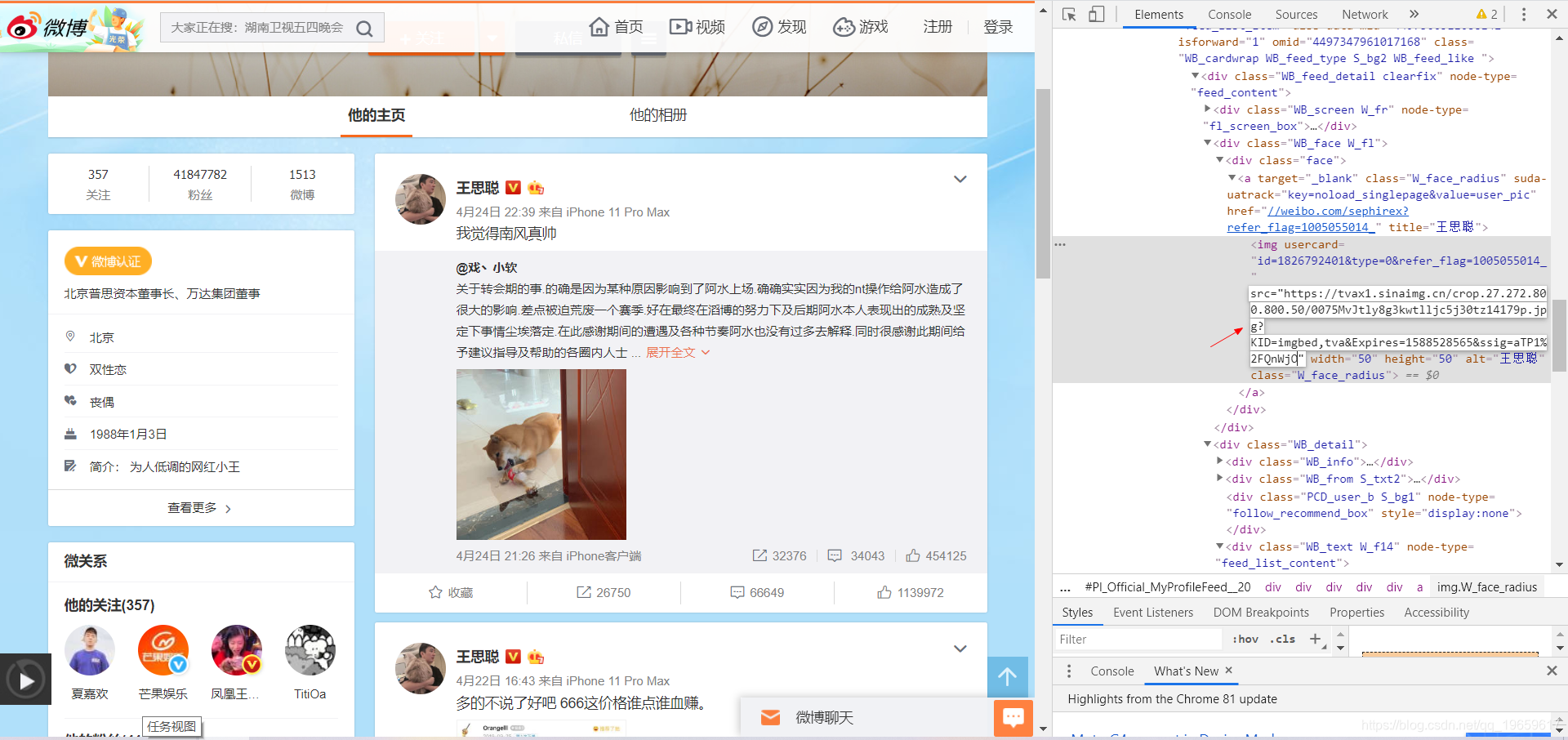Image resolution: width=1568 pixels, height=740 pixels.
Task: Click the @戏丶小软 mention
Action: click(x=487, y=267)
